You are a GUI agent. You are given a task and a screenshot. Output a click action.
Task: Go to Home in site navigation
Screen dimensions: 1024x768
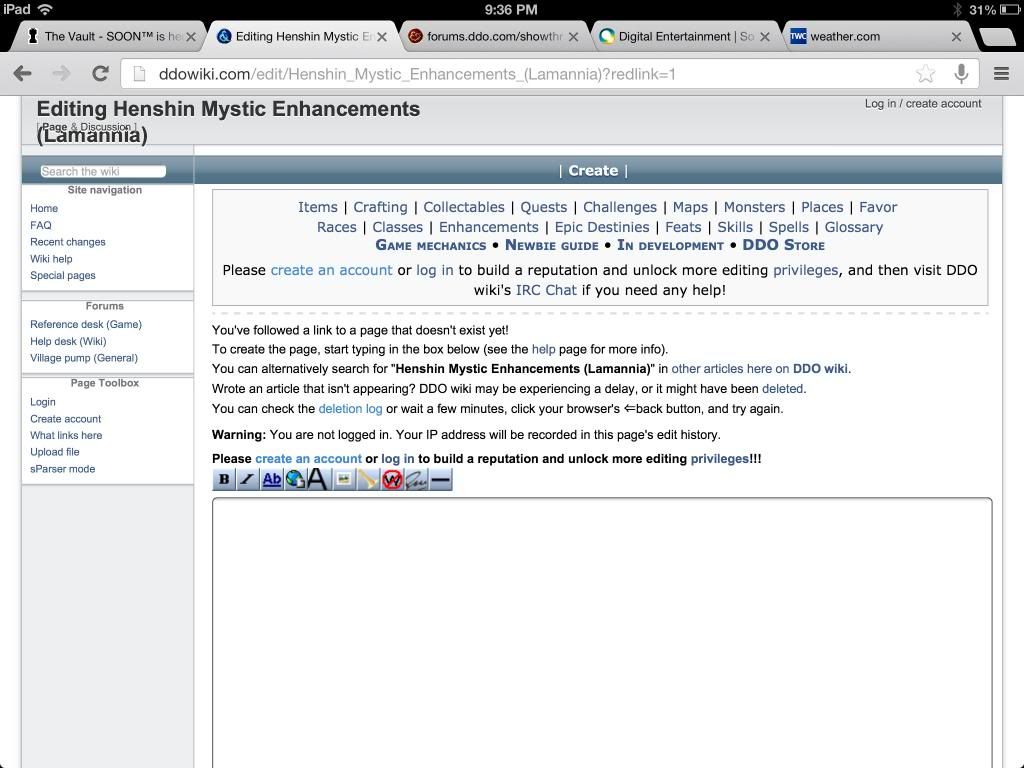44,208
